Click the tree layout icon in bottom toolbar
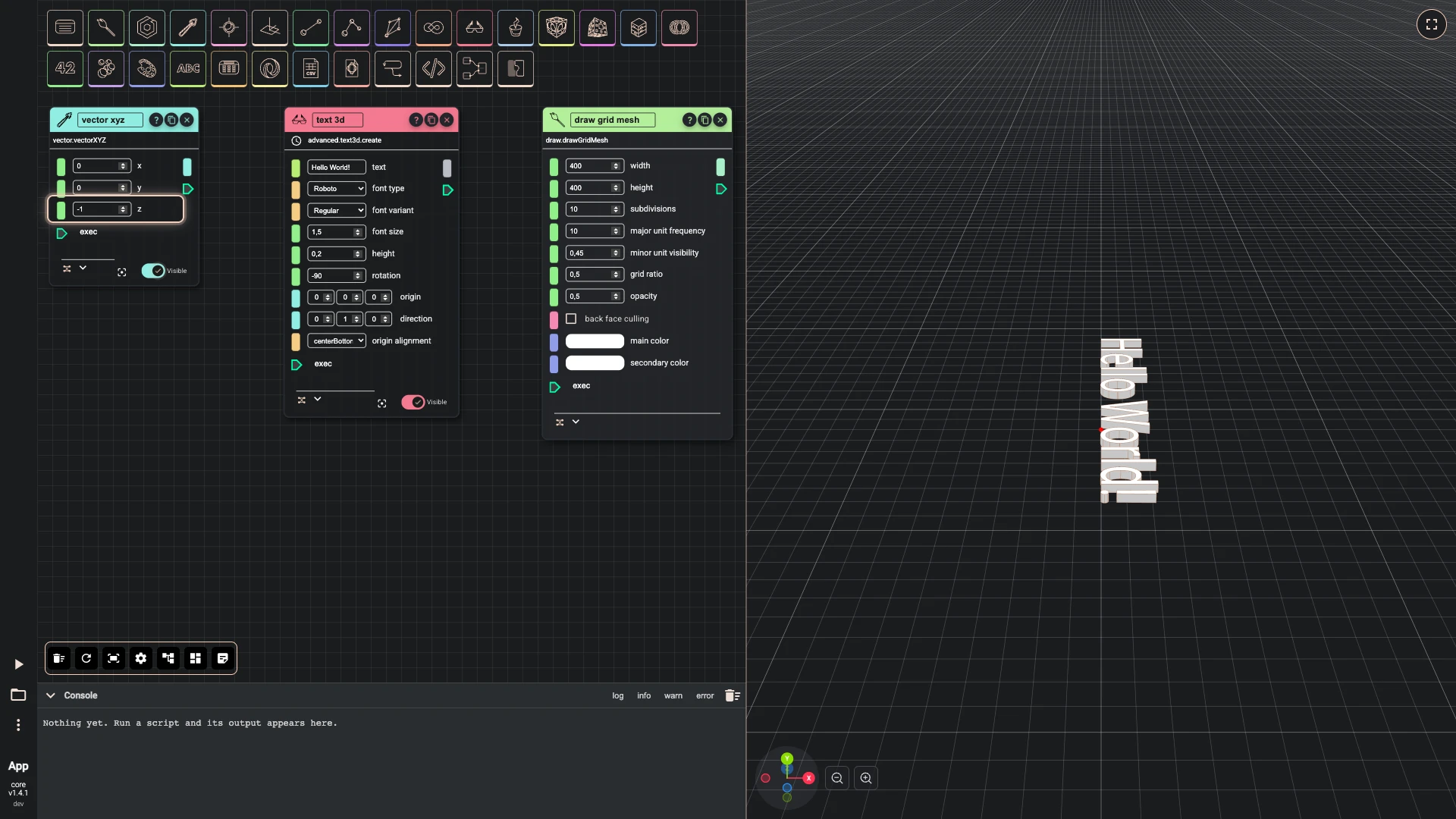Screen dimensions: 1456x819 click(x=168, y=658)
